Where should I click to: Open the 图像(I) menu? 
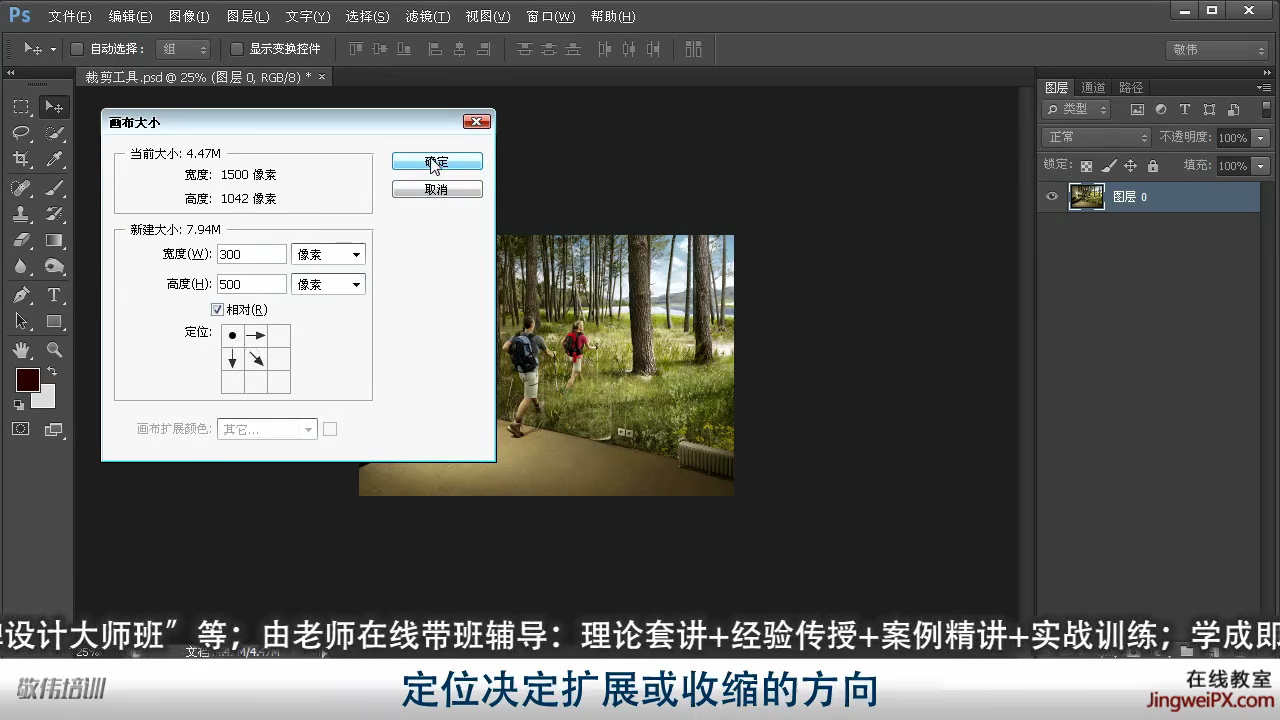click(x=189, y=16)
